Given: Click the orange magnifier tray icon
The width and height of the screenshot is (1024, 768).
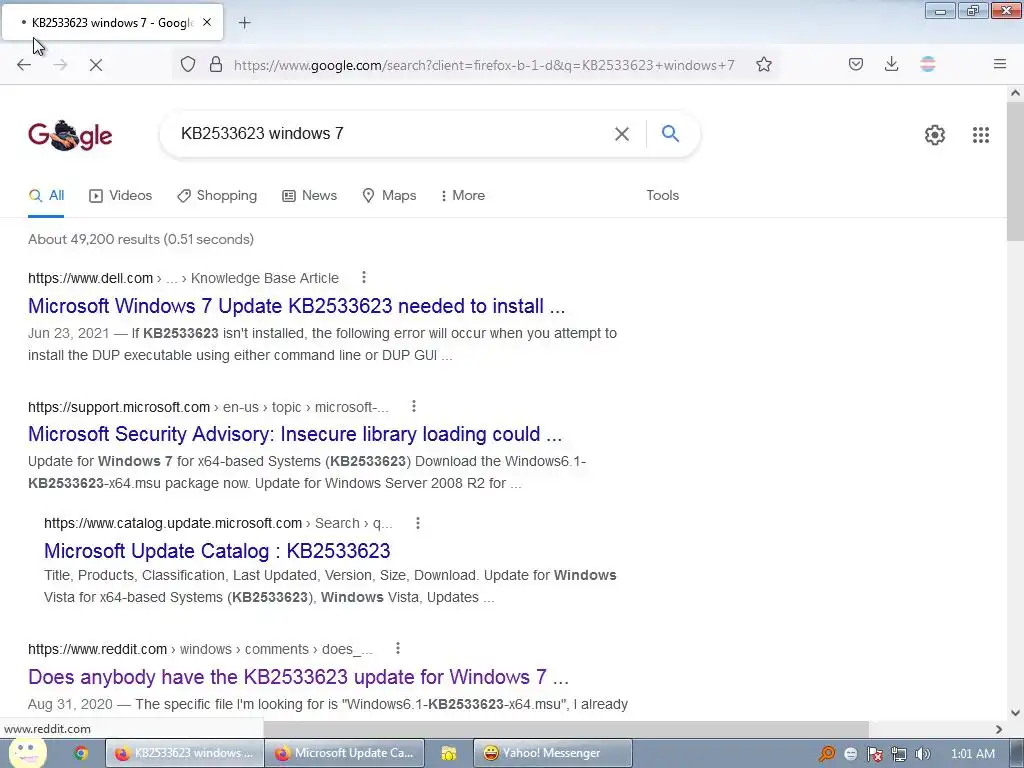Looking at the screenshot, I should (x=827, y=754).
